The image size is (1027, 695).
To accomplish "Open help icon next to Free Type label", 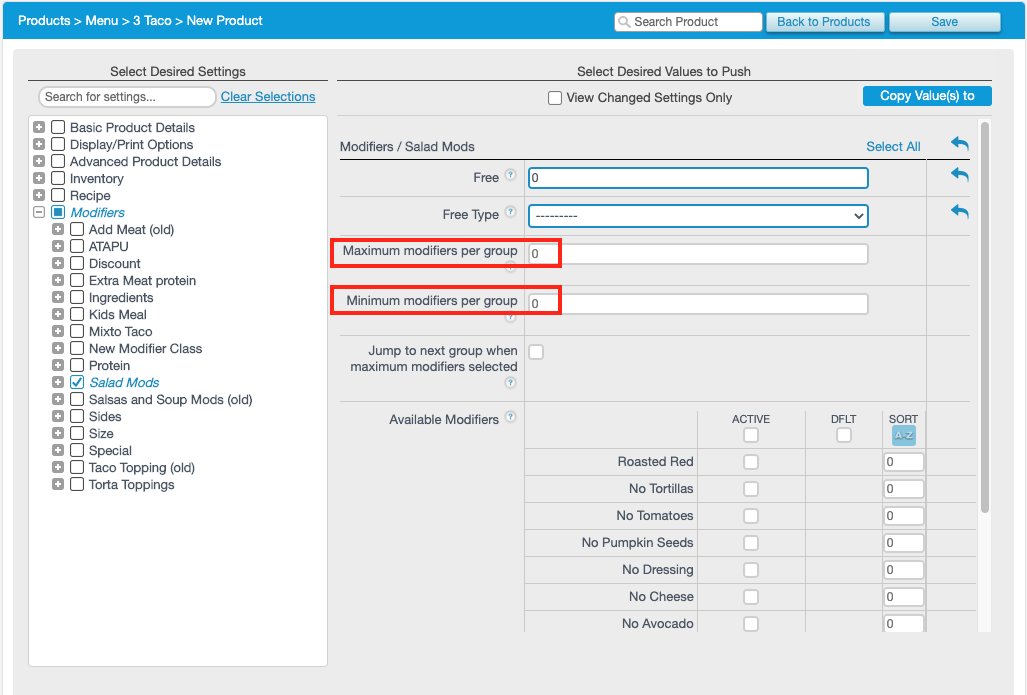I will pyautogui.click(x=510, y=212).
